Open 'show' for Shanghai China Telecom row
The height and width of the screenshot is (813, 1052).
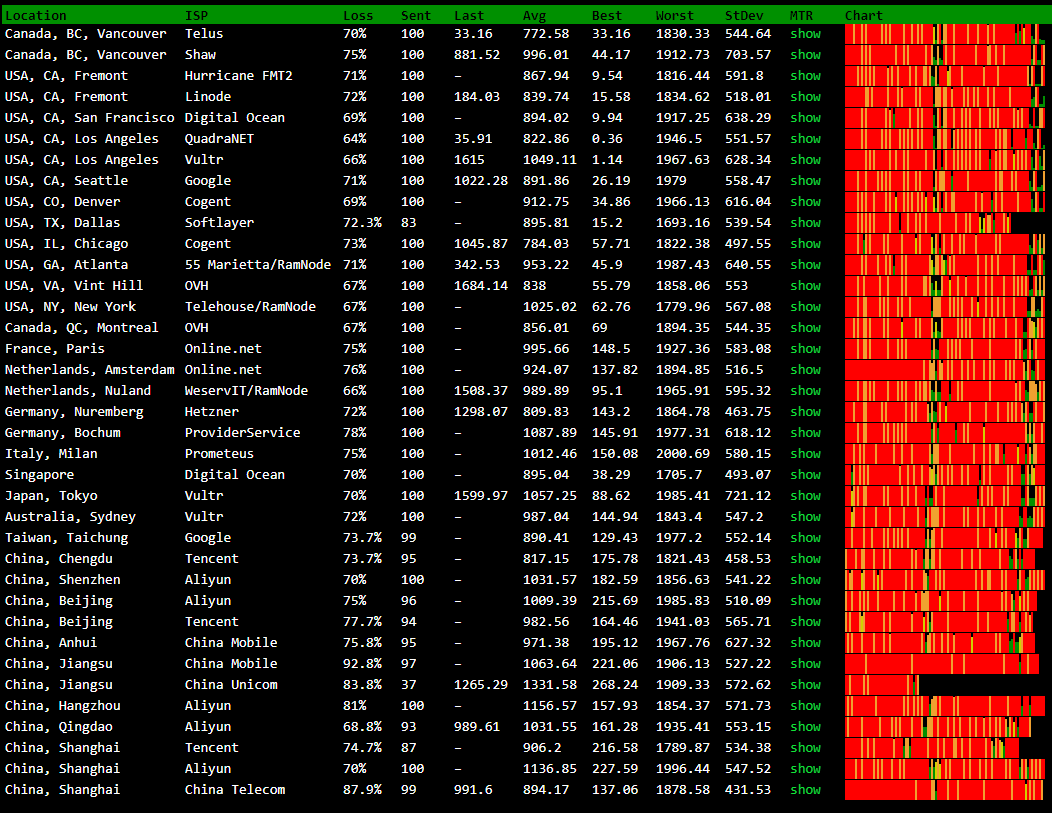pyautogui.click(x=805, y=790)
